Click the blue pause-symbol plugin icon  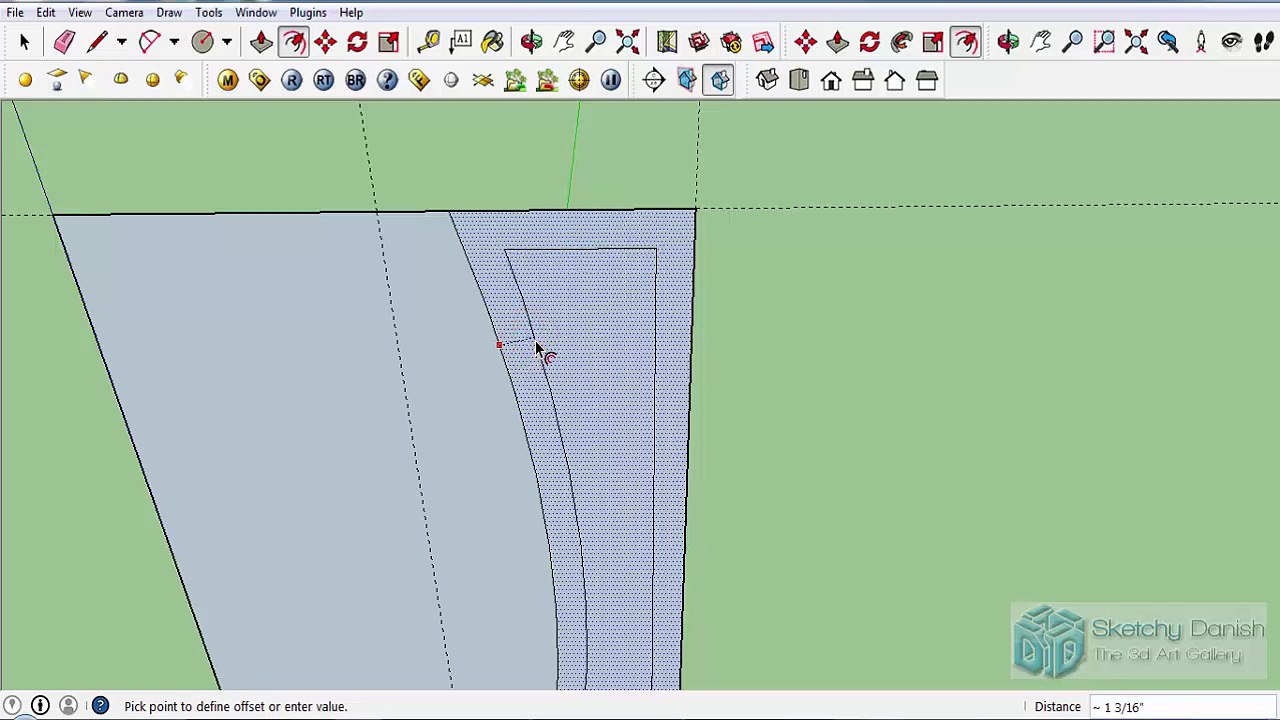pos(611,80)
